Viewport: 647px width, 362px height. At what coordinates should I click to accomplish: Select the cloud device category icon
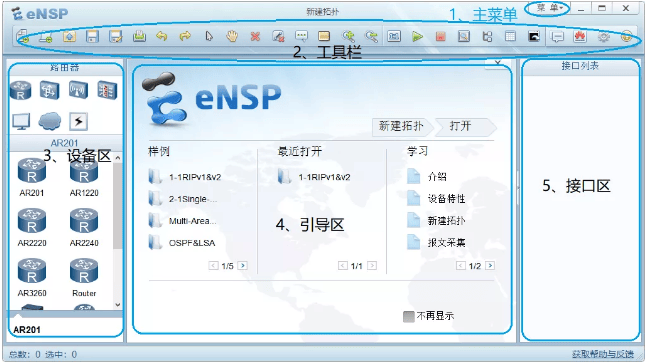point(50,121)
